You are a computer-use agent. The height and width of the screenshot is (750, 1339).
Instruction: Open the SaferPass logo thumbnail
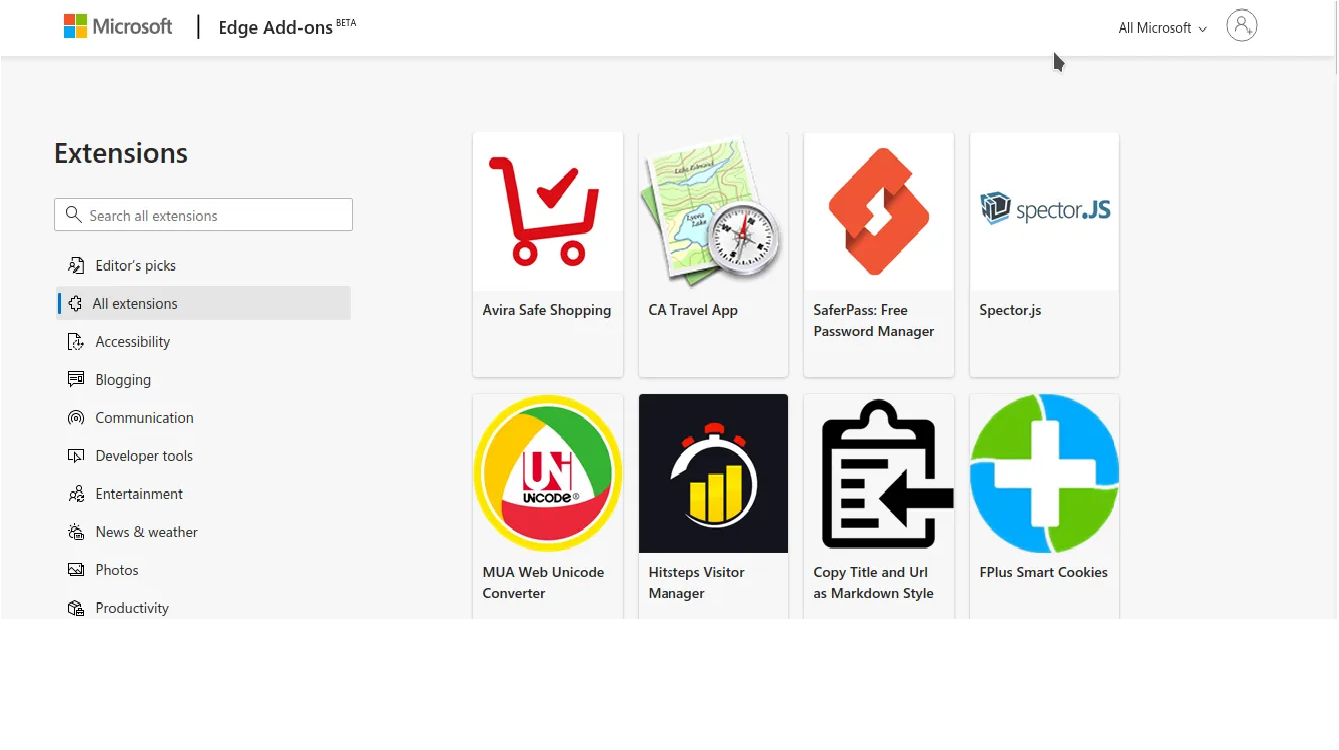coord(879,211)
